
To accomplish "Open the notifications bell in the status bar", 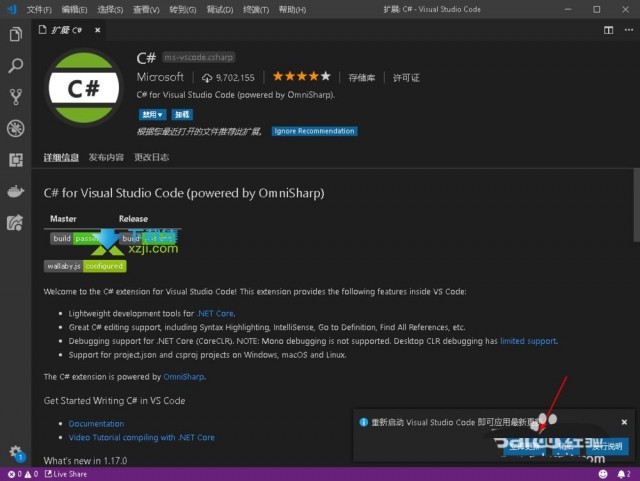I will (624, 474).
